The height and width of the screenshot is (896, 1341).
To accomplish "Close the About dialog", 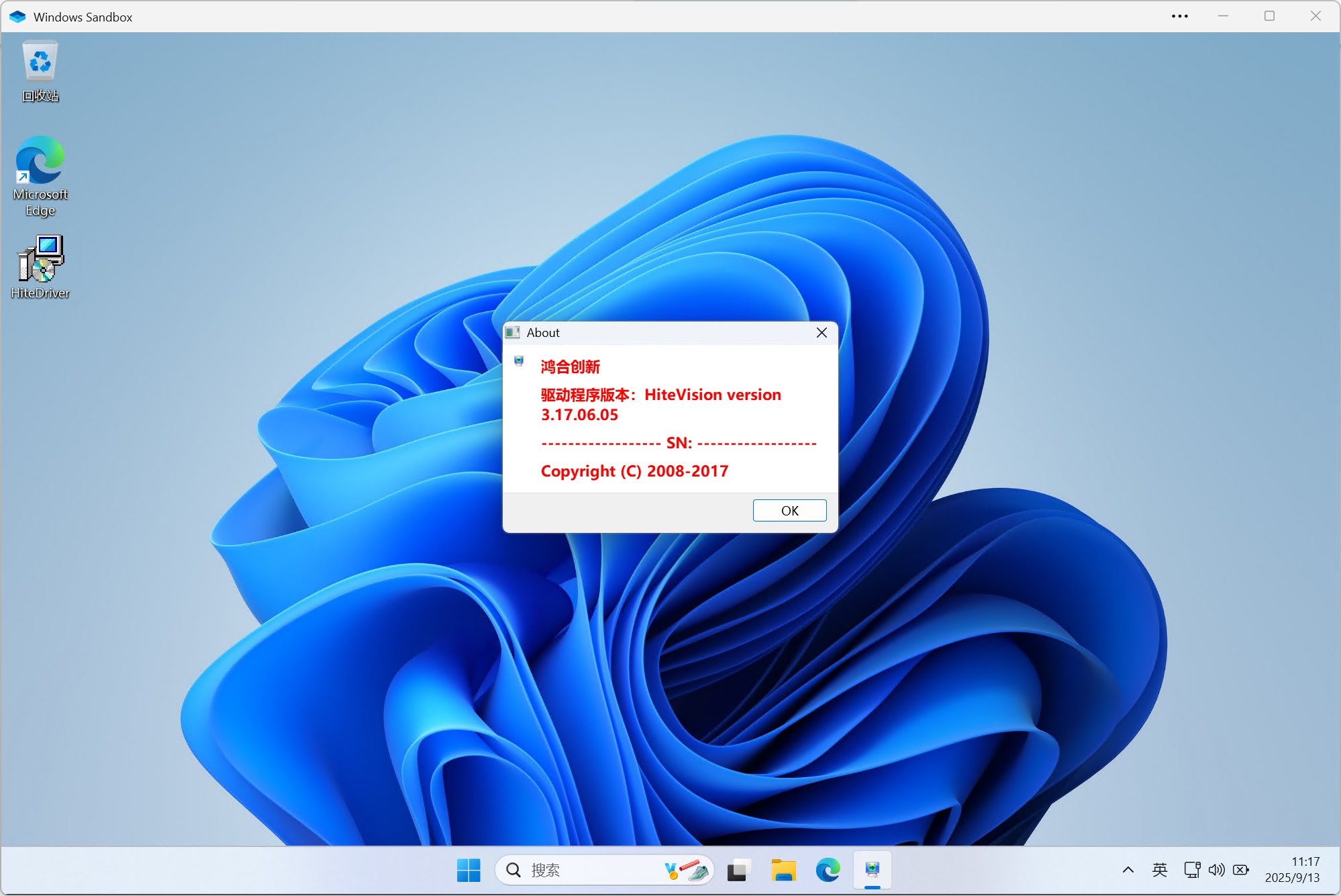I will coord(822,333).
